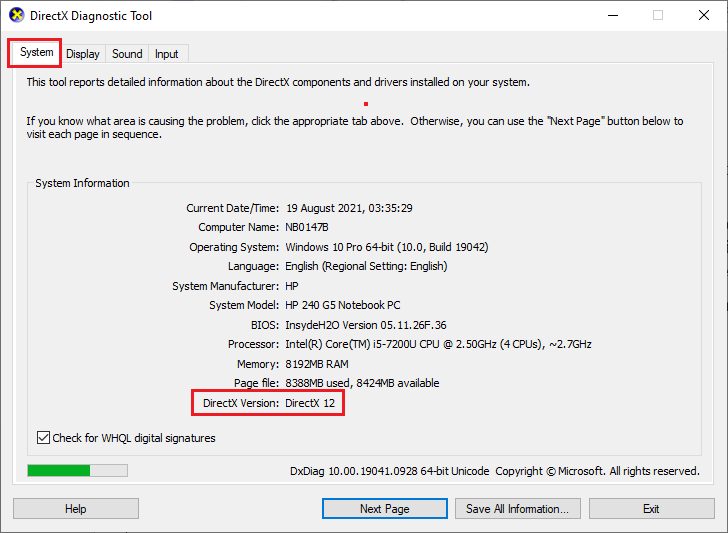The height and width of the screenshot is (533, 728).
Task: Click the 'Operating System:' label
Action: pyautogui.click(x=234, y=247)
